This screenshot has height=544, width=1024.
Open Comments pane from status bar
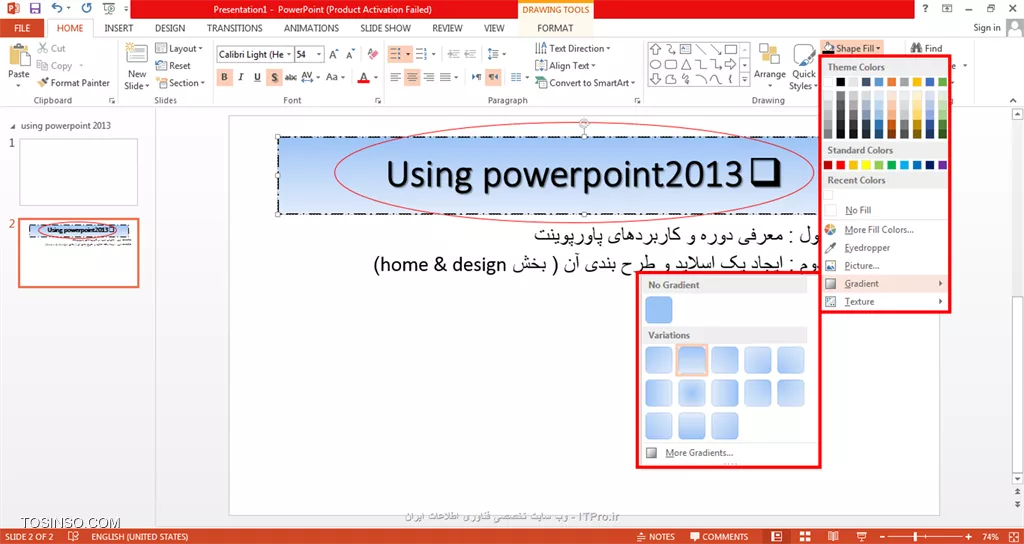[x=719, y=537]
